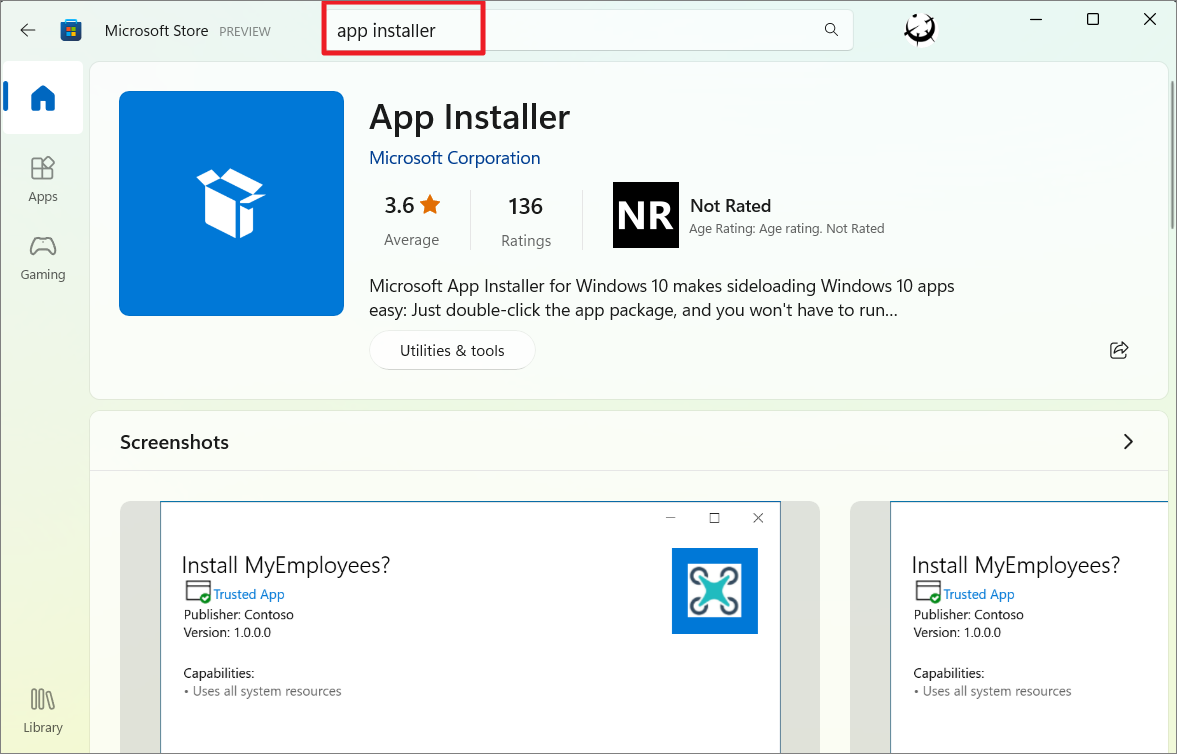Screen dimensions: 1177x754
Task: Switch to Gaming section
Action: pos(43,258)
